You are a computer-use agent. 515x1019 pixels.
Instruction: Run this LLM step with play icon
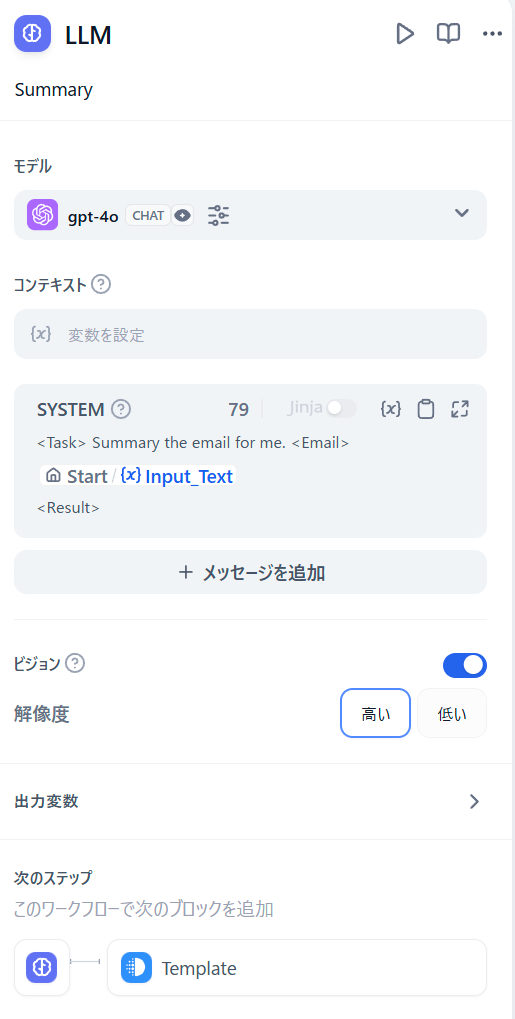[x=404, y=34]
